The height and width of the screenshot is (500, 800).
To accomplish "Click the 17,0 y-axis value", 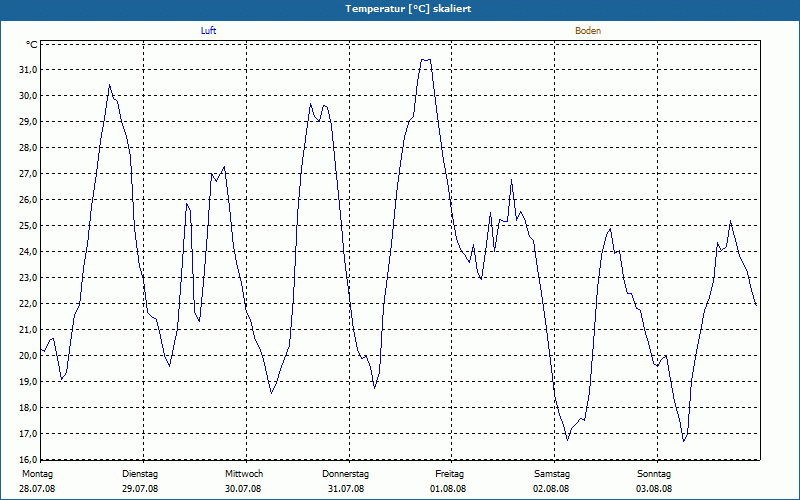I will (x=28, y=434).
